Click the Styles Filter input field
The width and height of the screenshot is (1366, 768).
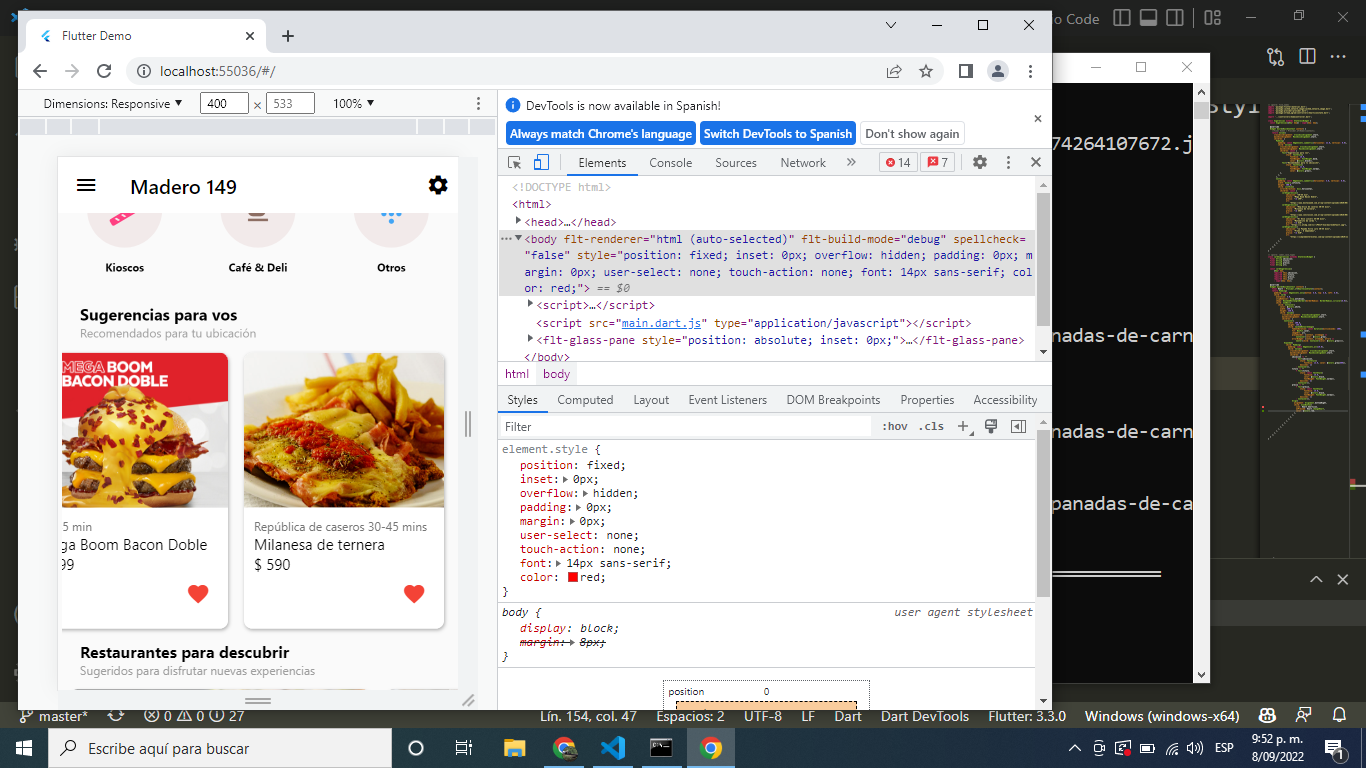tap(686, 427)
